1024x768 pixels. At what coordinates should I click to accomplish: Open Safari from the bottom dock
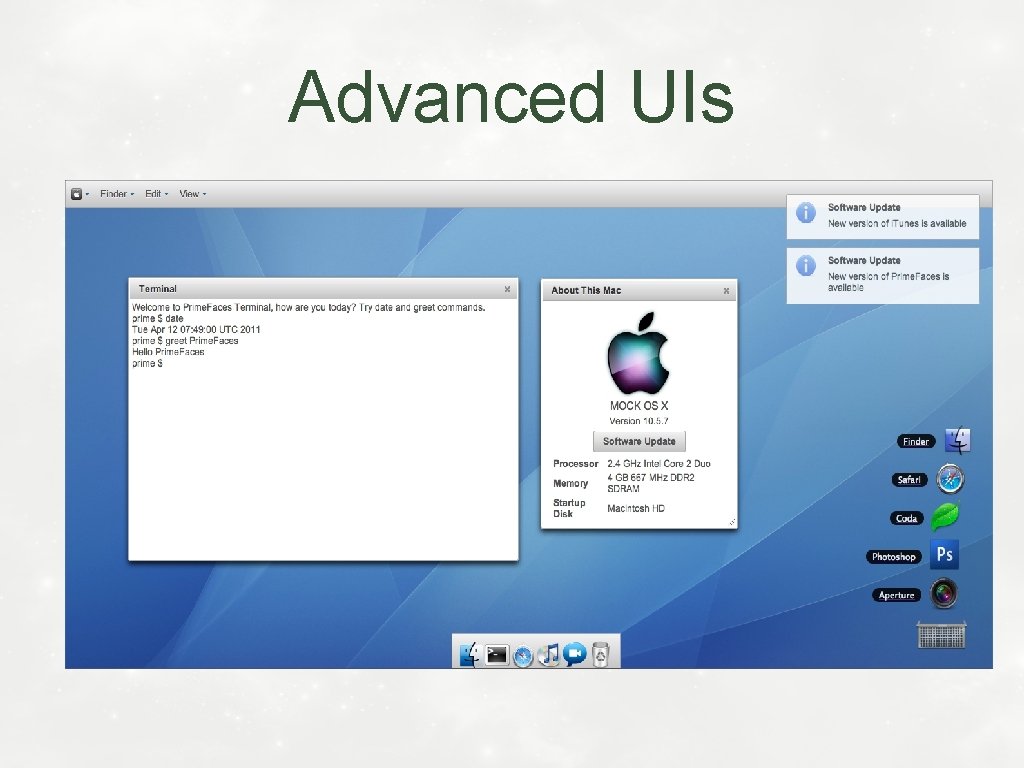(523, 656)
